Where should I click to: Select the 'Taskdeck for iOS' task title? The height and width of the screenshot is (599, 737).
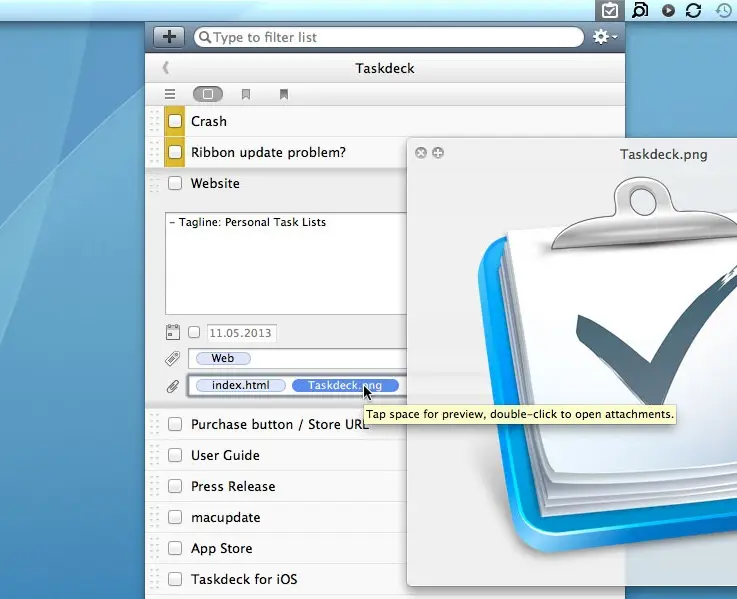(x=244, y=579)
